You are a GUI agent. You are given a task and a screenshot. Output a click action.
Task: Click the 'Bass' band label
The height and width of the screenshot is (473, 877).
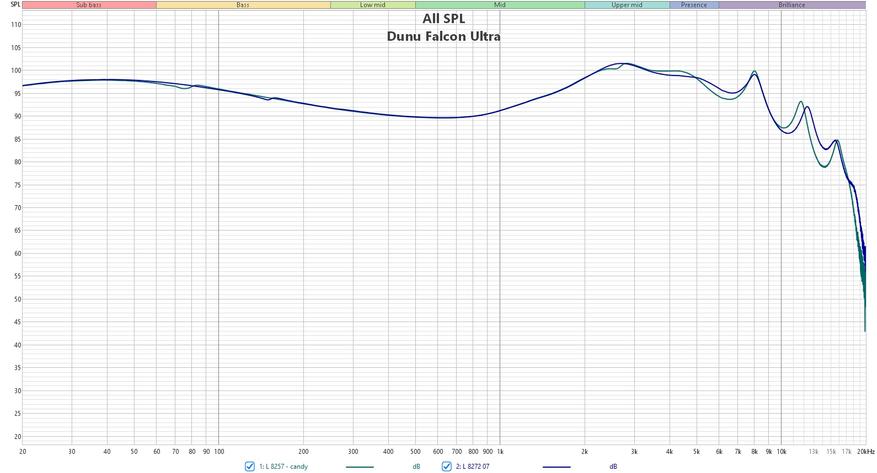243,5
